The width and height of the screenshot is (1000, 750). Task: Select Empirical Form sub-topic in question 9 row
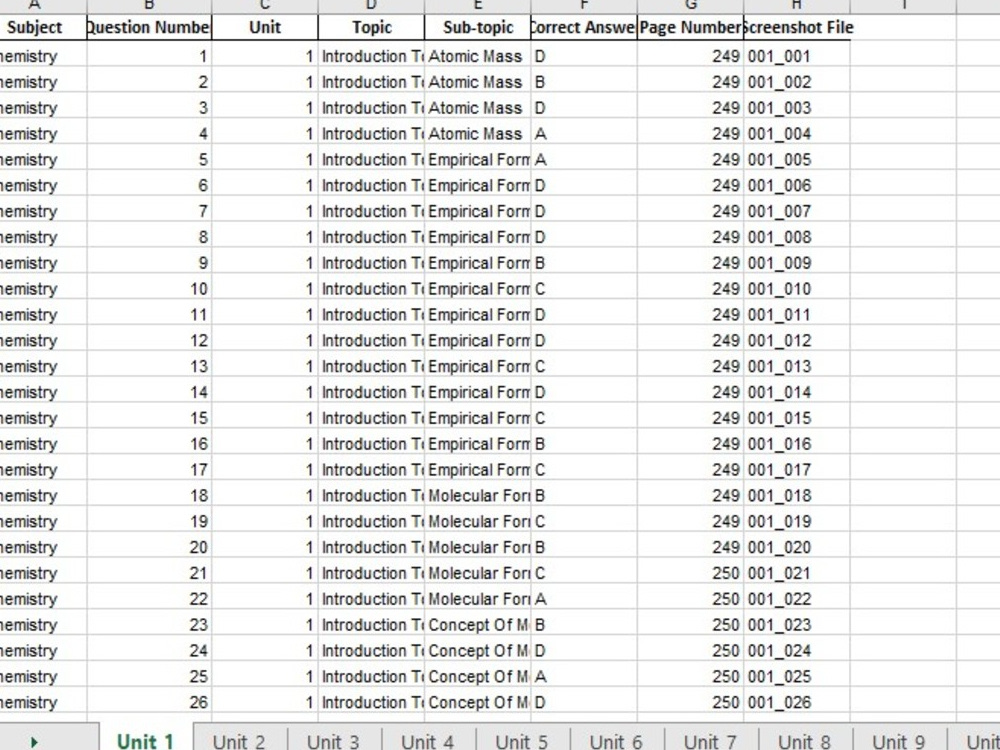click(478, 263)
